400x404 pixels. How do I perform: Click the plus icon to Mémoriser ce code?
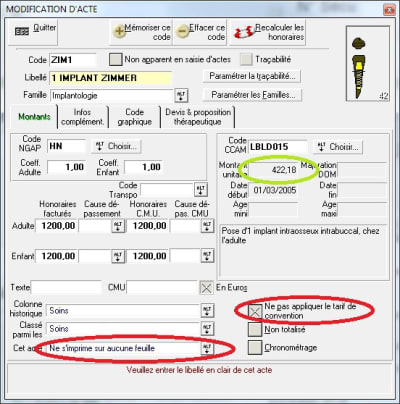[119, 32]
